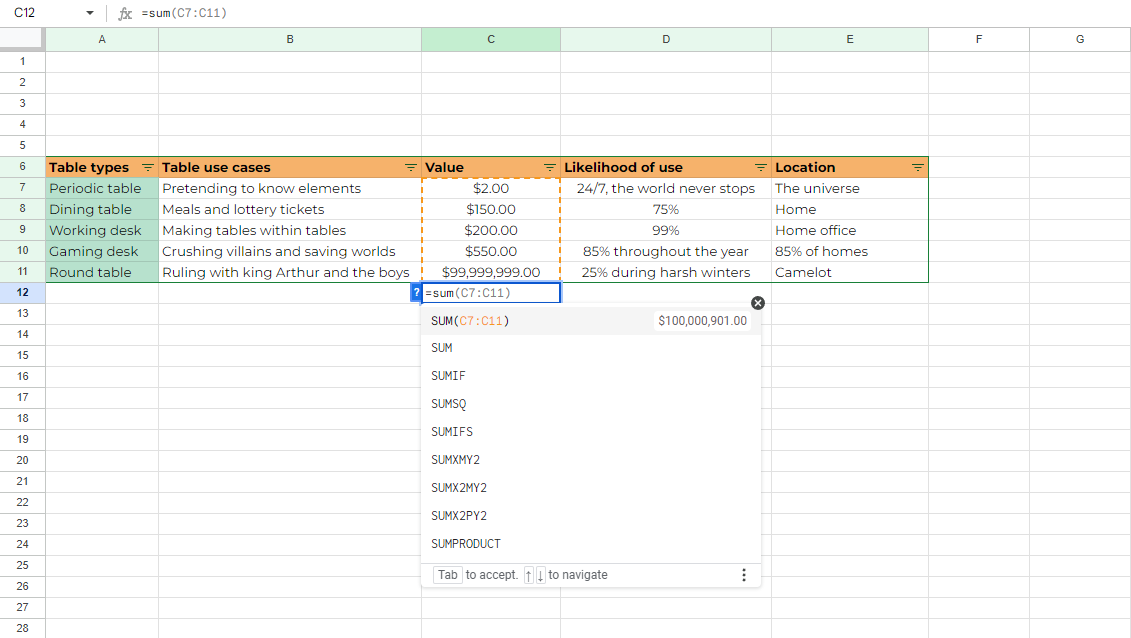Choose SUM from the function list
This screenshot has width=1131, height=638.
pos(590,348)
